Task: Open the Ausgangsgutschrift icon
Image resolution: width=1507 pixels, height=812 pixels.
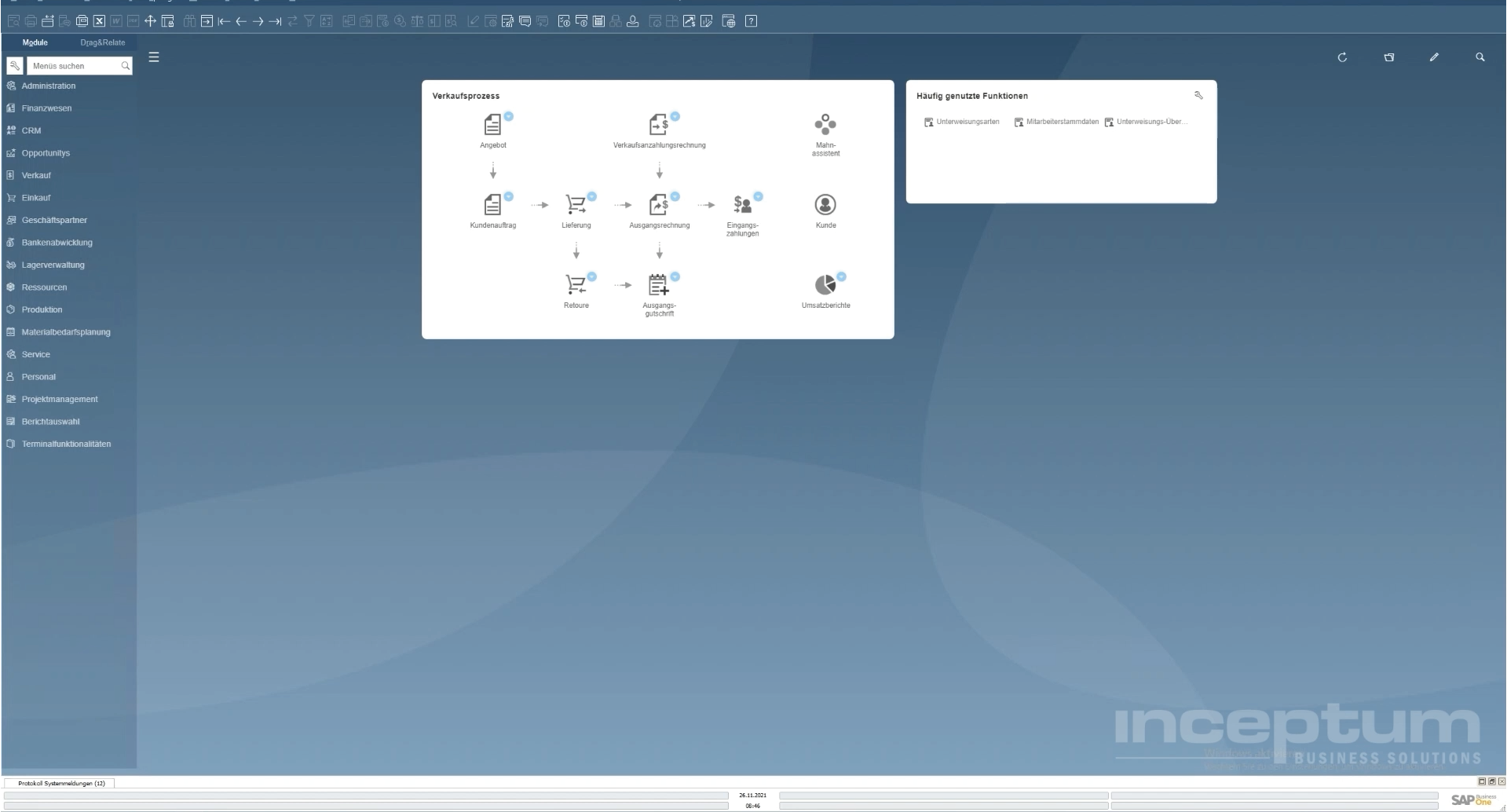Action: pyautogui.click(x=659, y=284)
